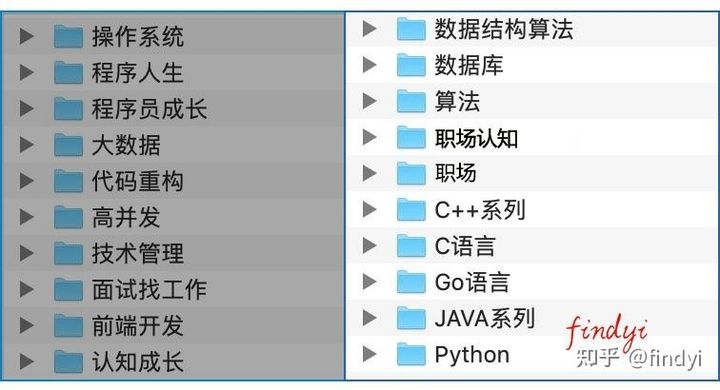Select the 职场认知 folder label

pyautogui.click(x=476, y=138)
